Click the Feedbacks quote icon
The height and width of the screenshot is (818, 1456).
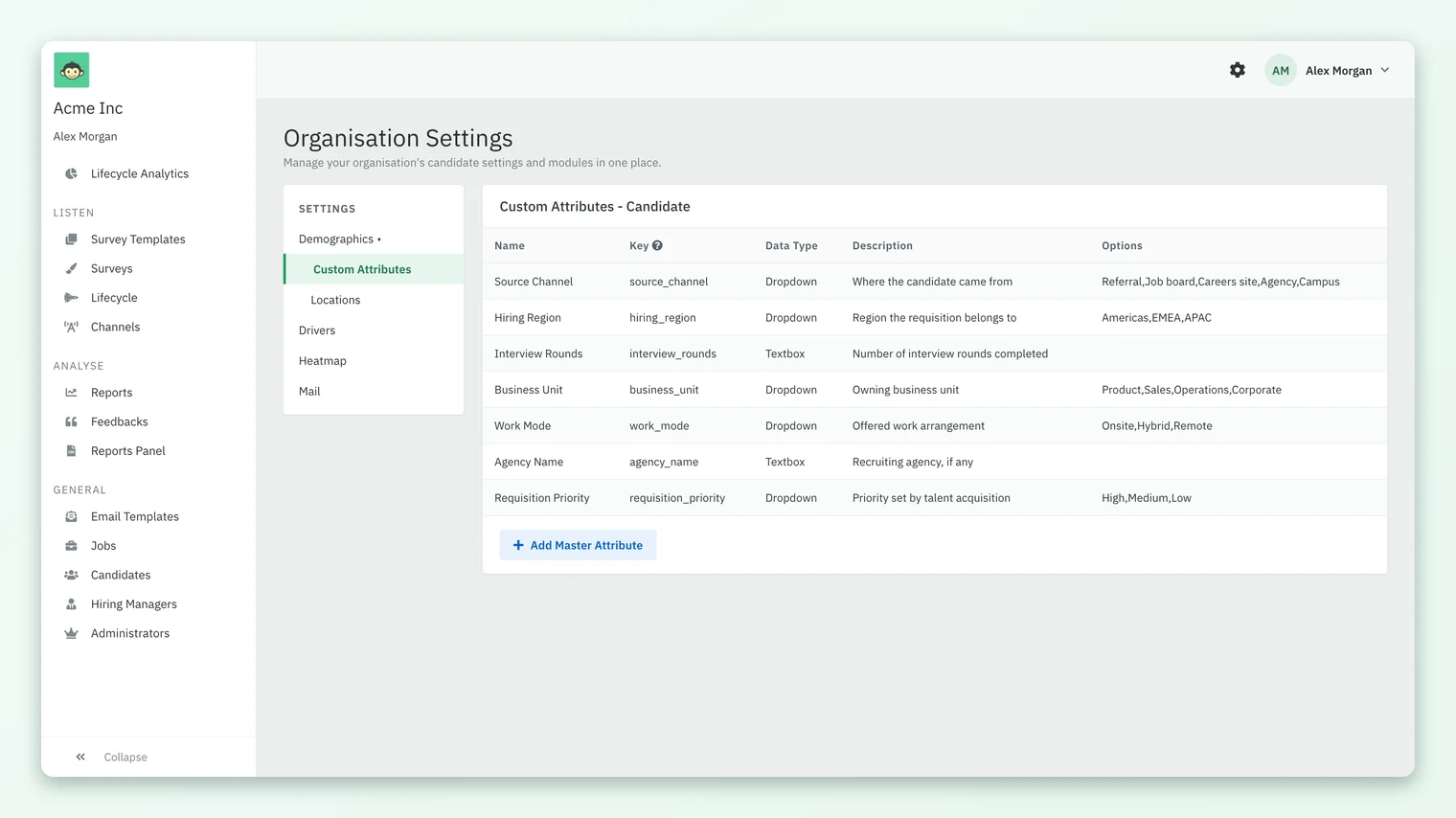point(71,421)
